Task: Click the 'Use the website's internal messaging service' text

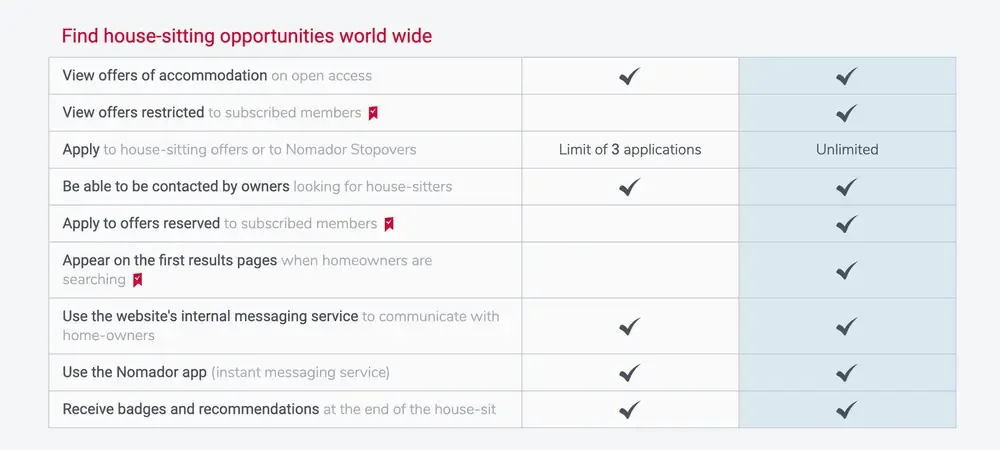Action: click(x=210, y=316)
